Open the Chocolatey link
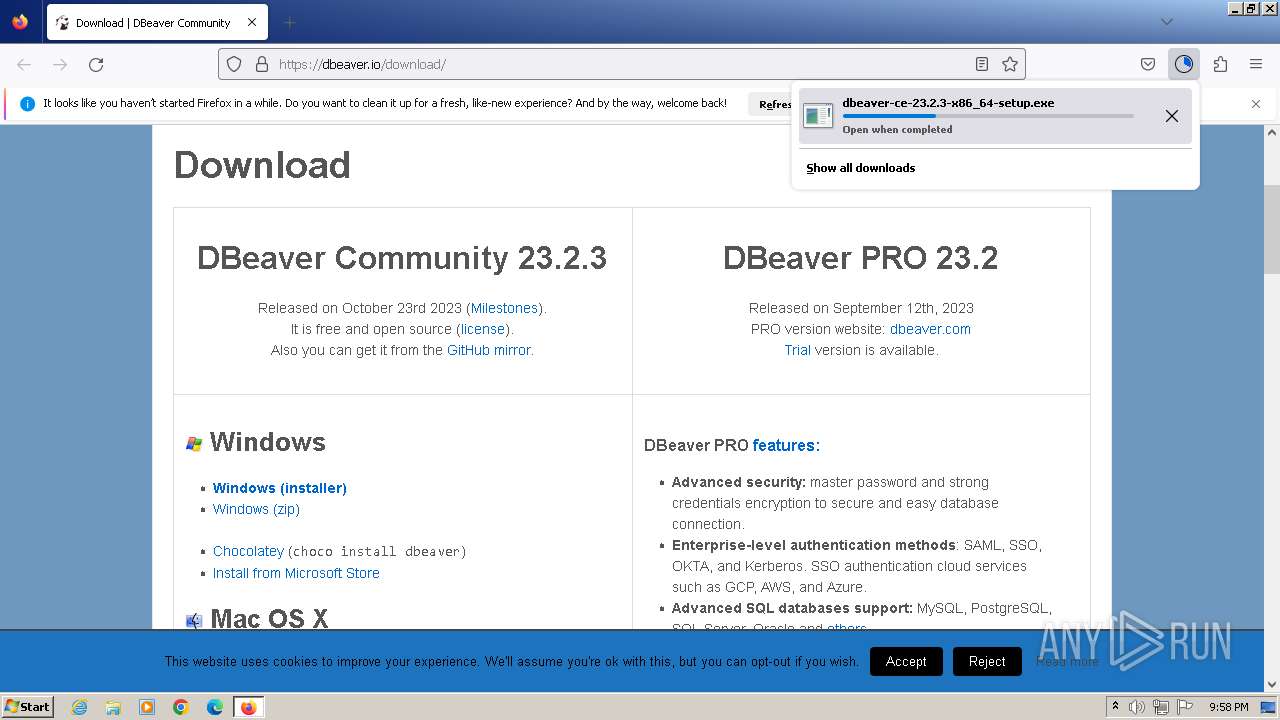 point(248,551)
